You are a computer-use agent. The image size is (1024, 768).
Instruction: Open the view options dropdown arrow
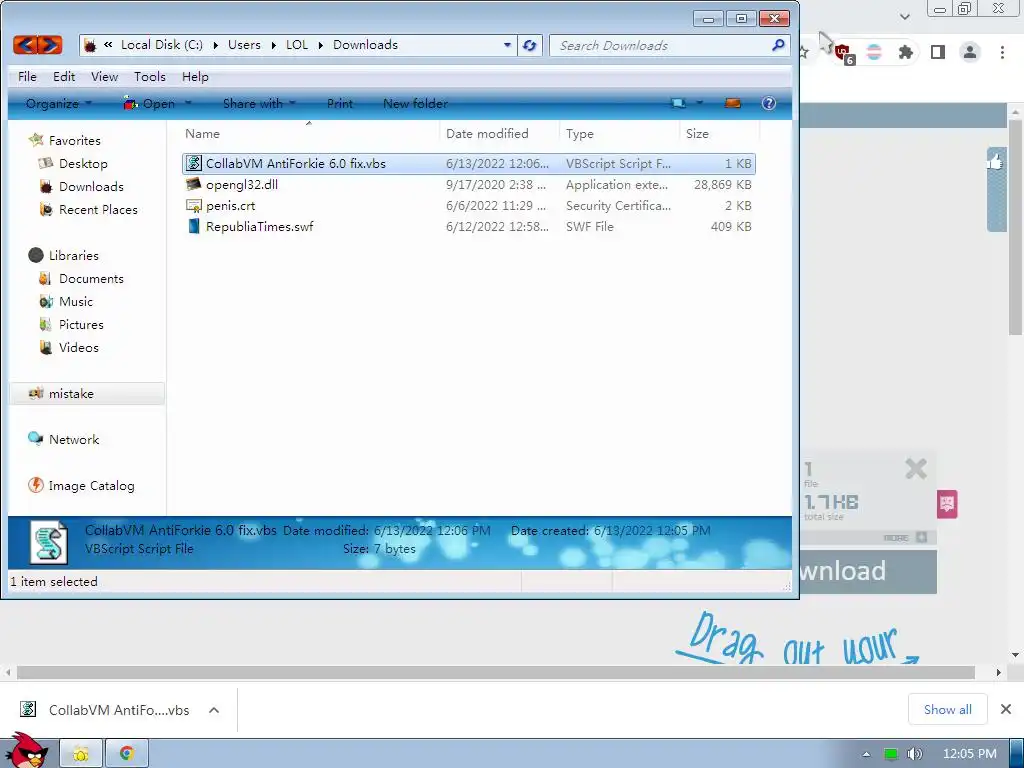pos(699,103)
